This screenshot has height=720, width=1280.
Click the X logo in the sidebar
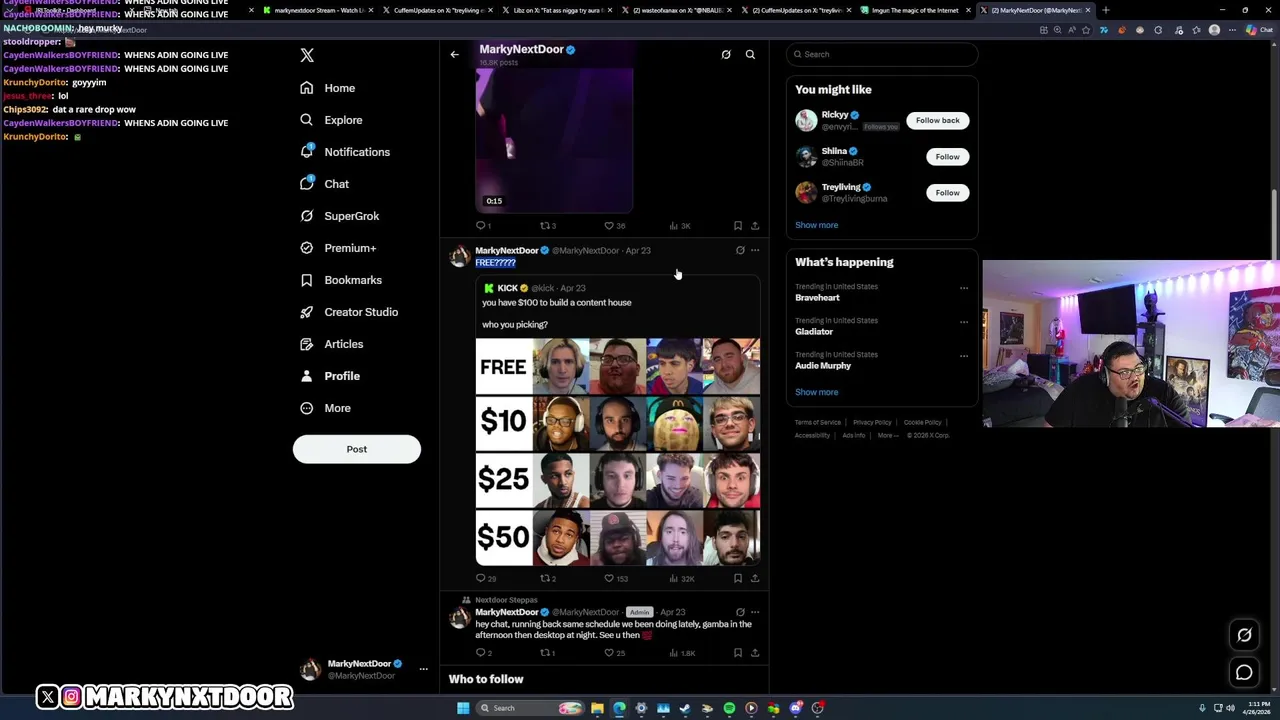307,56
